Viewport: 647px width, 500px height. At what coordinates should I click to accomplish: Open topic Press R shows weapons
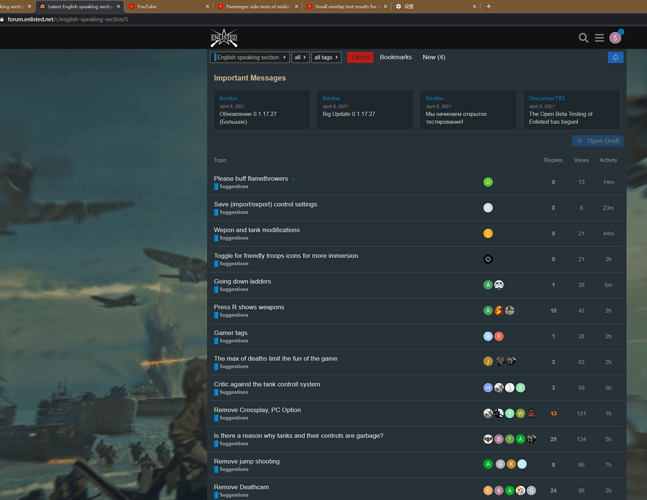(x=249, y=307)
